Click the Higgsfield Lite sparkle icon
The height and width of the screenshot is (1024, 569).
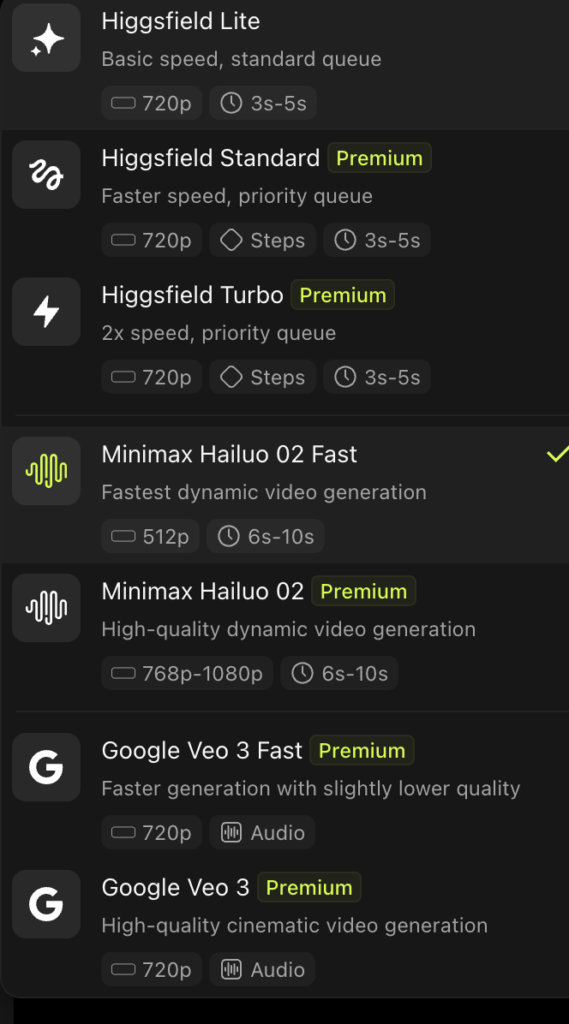(x=46, y=38)
